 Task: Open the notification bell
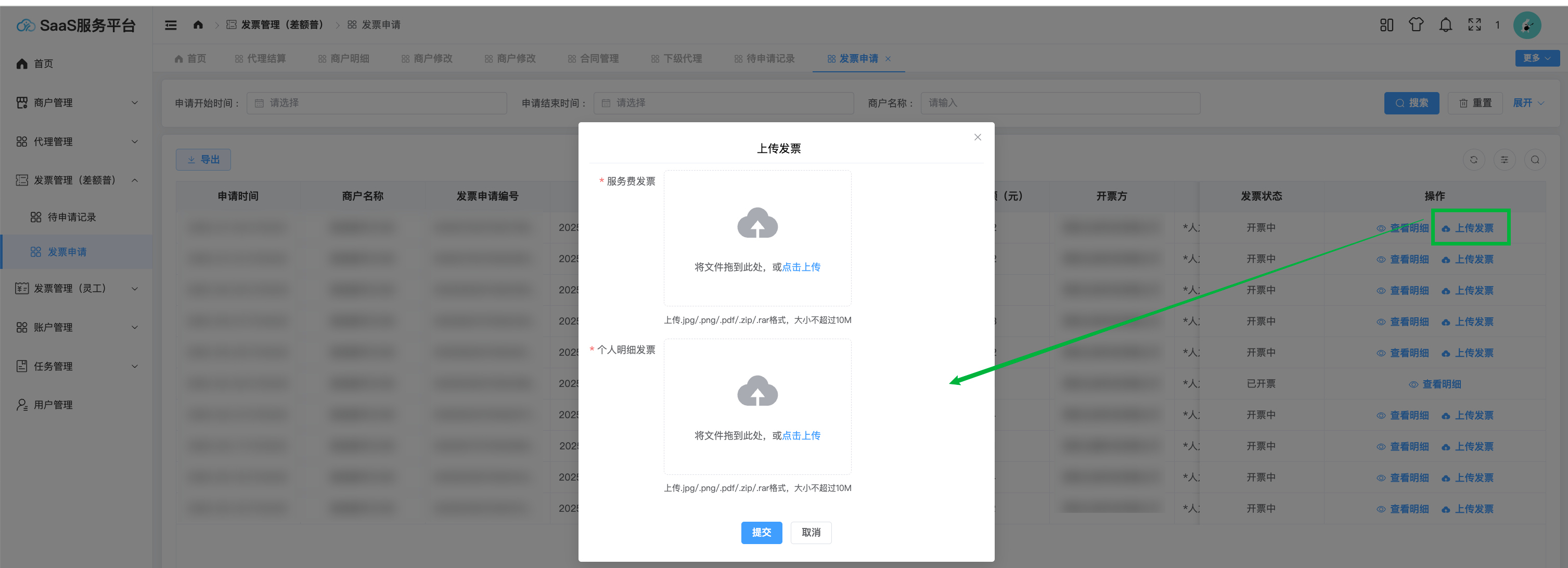(x=1445, y=25)
